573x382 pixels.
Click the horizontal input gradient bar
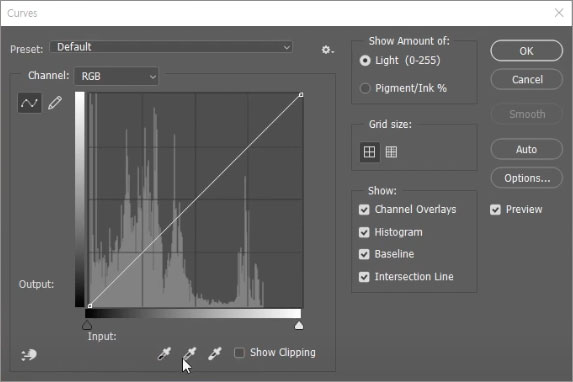193,313
